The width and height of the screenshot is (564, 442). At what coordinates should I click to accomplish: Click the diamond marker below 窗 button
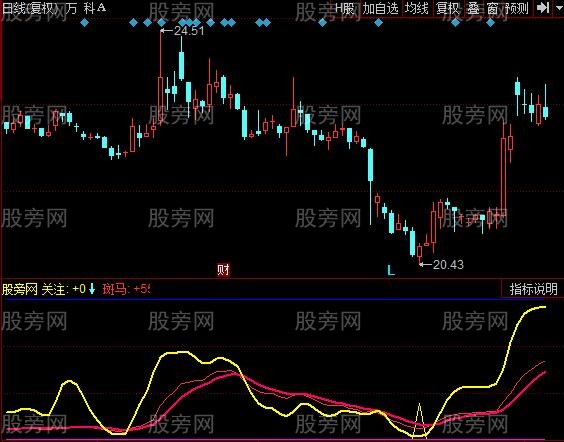(x=491, y=23)
